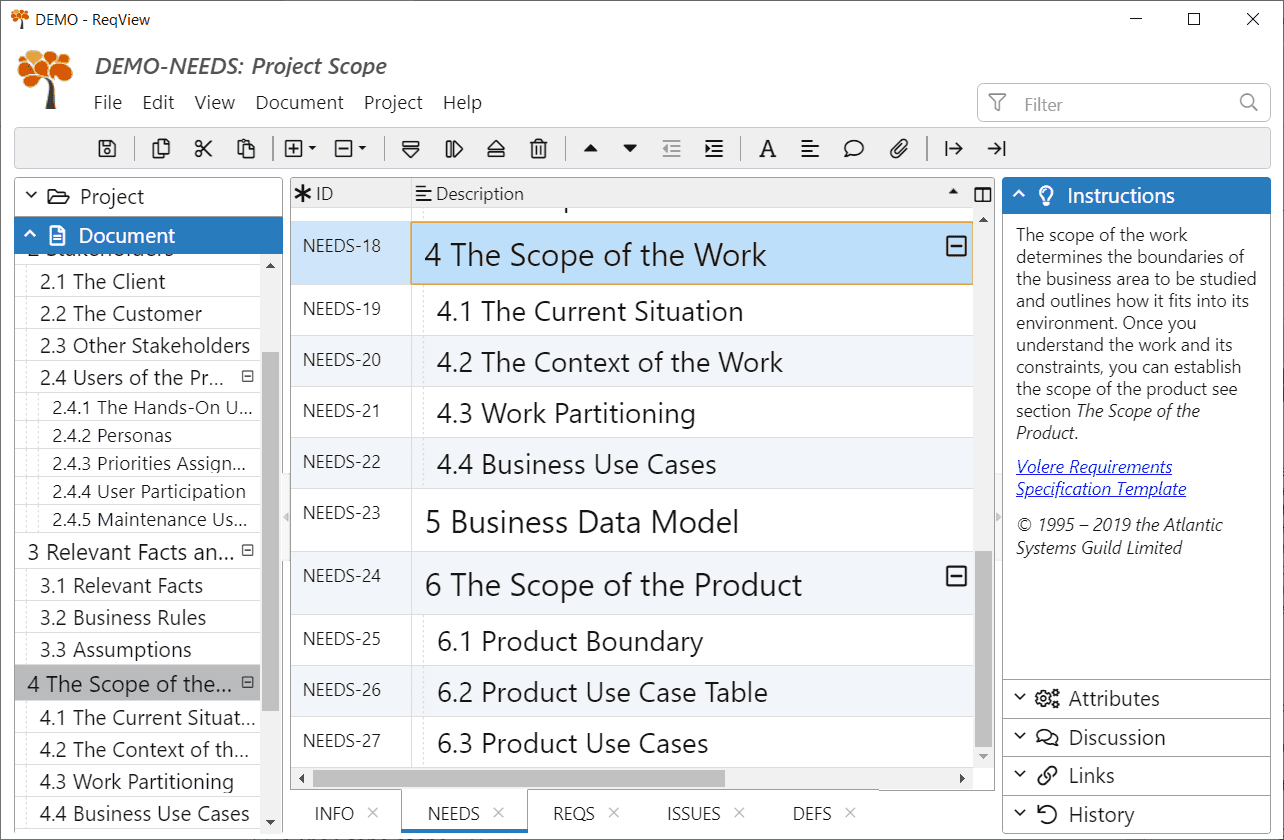This screenshot has height=840, width=1284.
Task: Collapse the section for NEEDS-24 row
Action: click(x=956, y=576)
